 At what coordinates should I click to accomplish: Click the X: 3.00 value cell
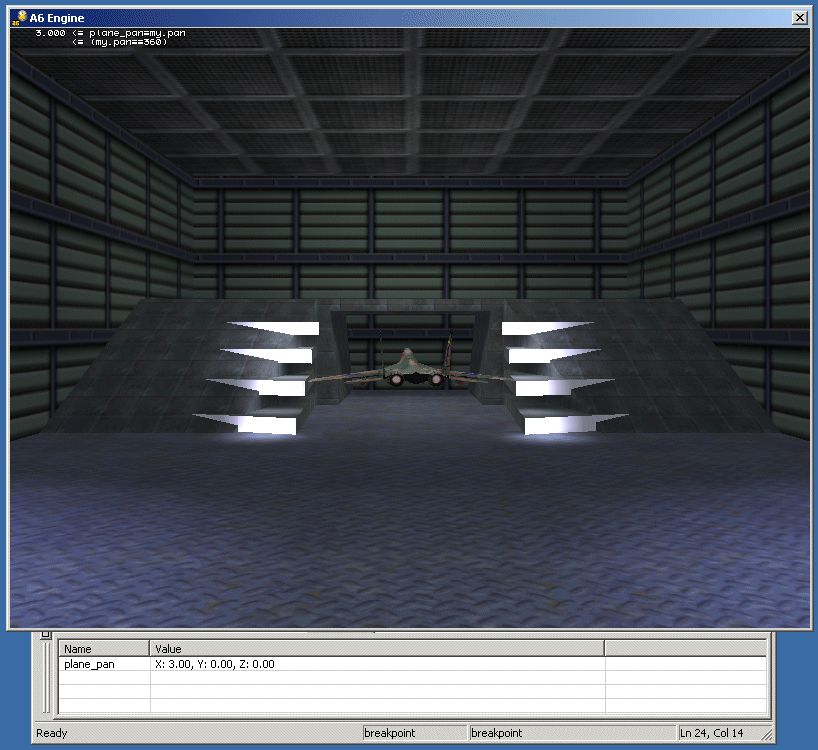pos(215,664)
